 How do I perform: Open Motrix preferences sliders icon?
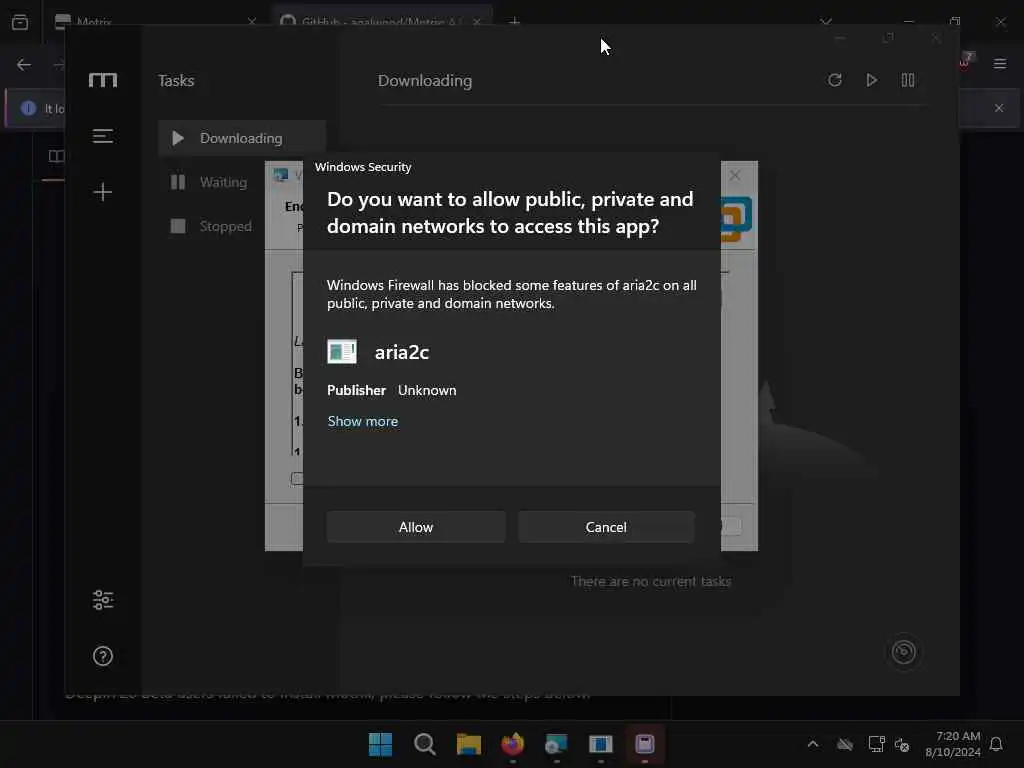pyautogui.click(x=103, y=600)
